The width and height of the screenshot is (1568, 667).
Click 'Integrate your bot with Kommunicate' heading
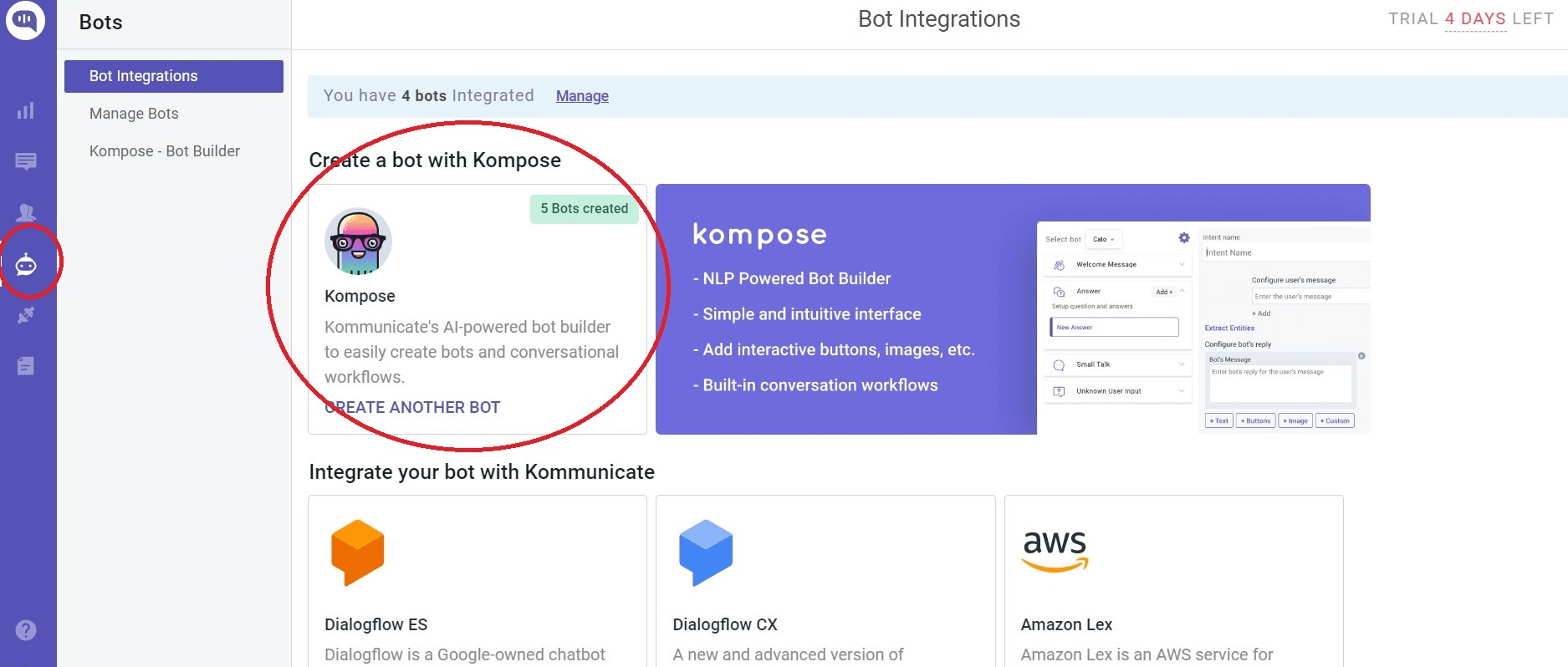tap(482, 472)
